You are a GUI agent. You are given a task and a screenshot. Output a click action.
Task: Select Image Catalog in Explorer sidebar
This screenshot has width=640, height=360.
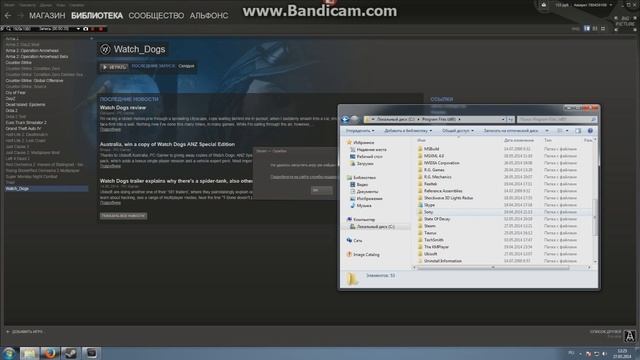pos(363,255)
